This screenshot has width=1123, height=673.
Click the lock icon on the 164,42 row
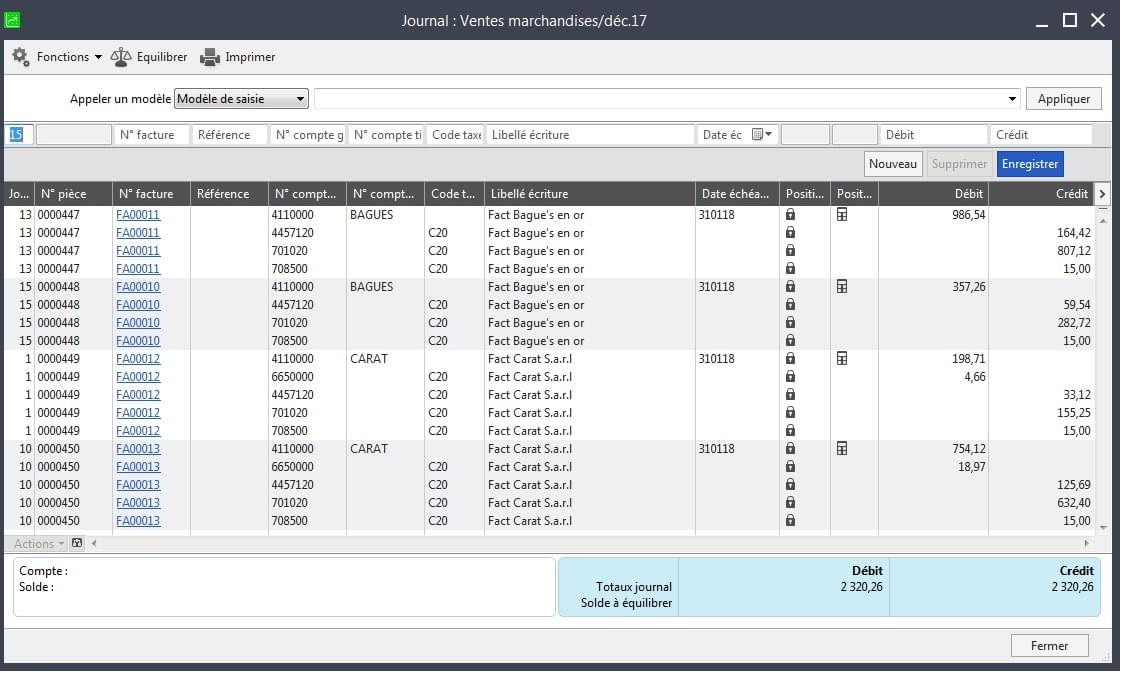[x=790, y=233]
